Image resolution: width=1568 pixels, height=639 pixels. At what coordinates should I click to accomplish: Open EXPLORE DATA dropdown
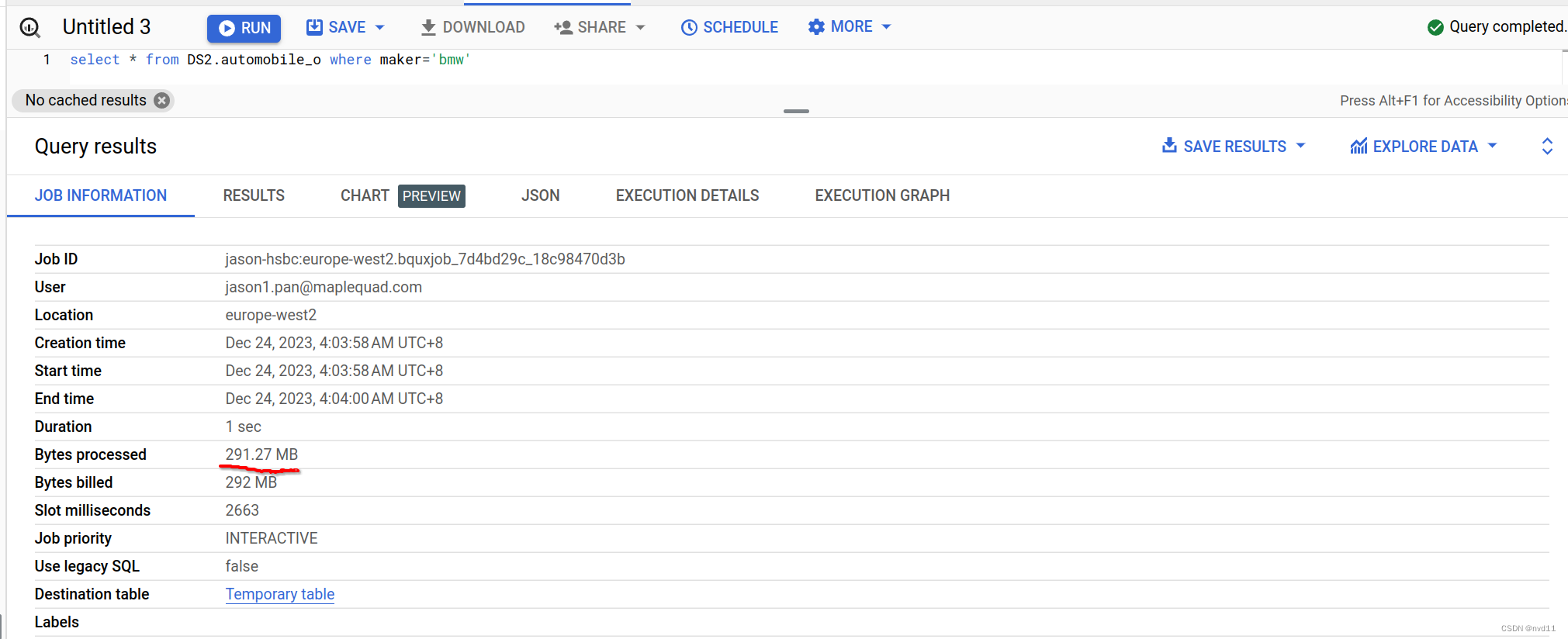click(1424, 146)
